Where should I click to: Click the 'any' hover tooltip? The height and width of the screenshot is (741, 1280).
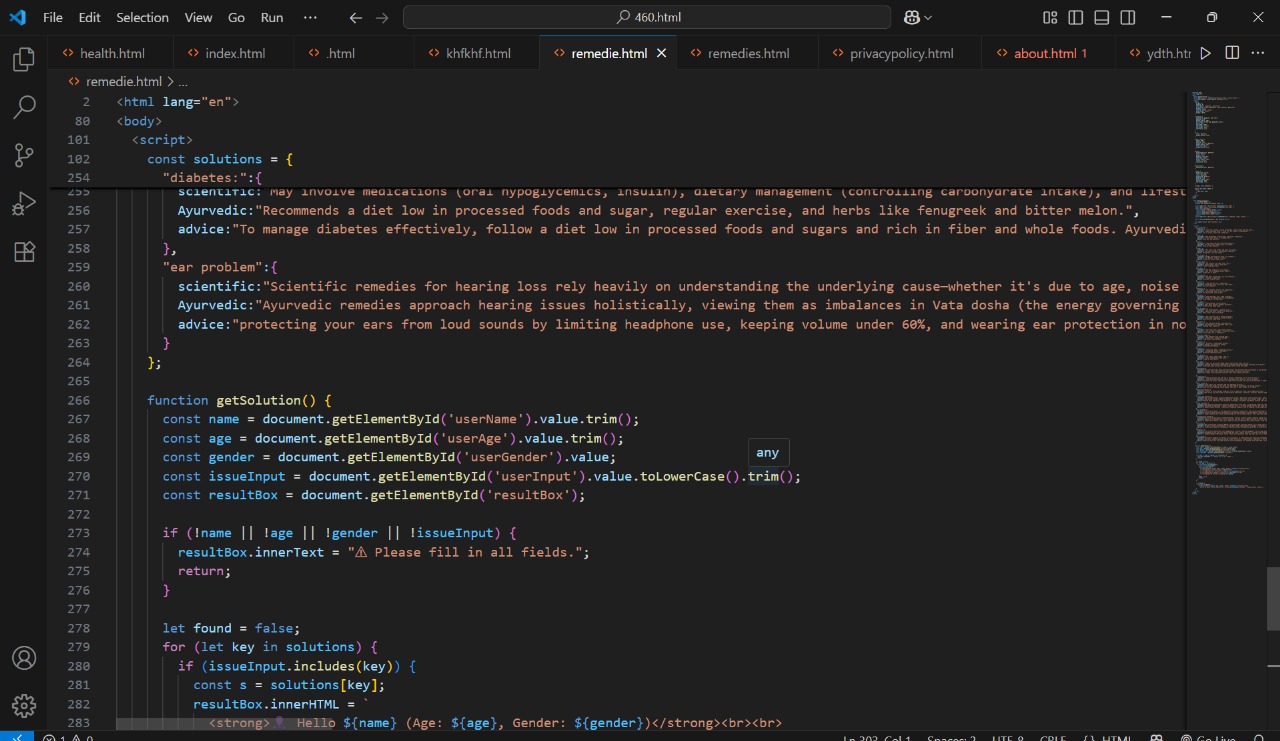(768, 453)
